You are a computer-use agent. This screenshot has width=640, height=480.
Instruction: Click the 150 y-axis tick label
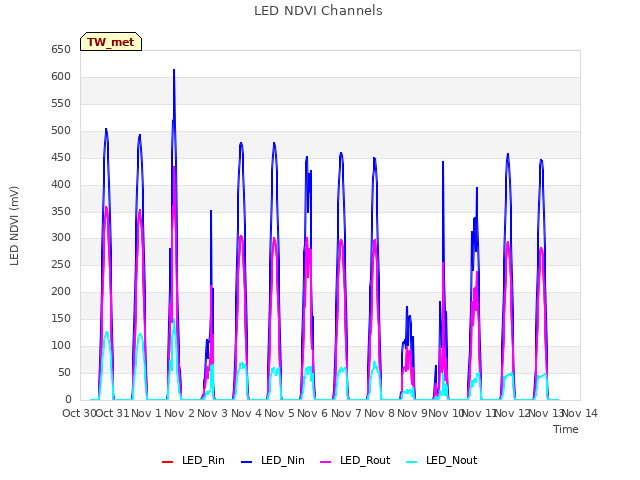(61, 318)
